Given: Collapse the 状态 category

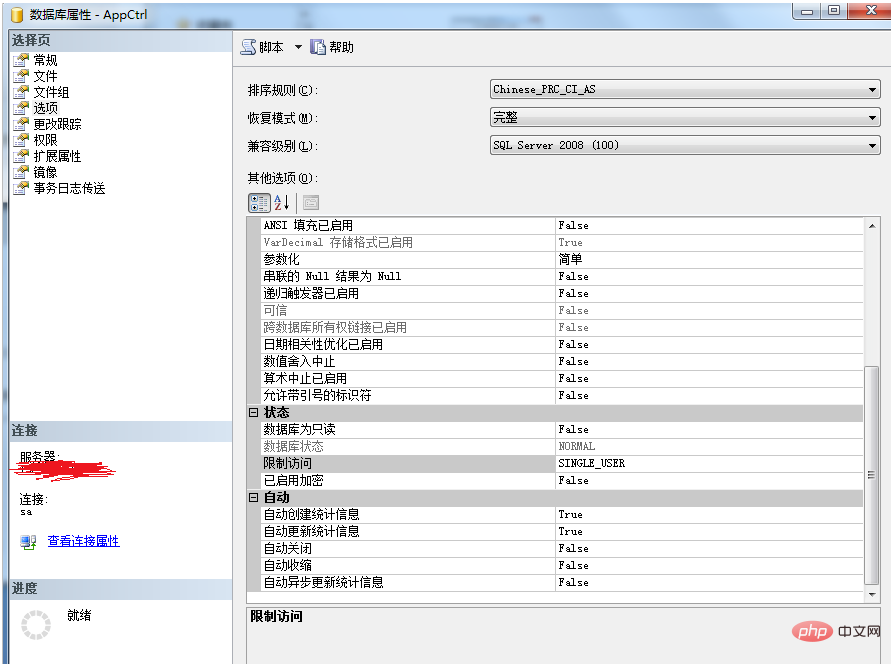Looking at the screenshot, I should (x=253, y=413).
